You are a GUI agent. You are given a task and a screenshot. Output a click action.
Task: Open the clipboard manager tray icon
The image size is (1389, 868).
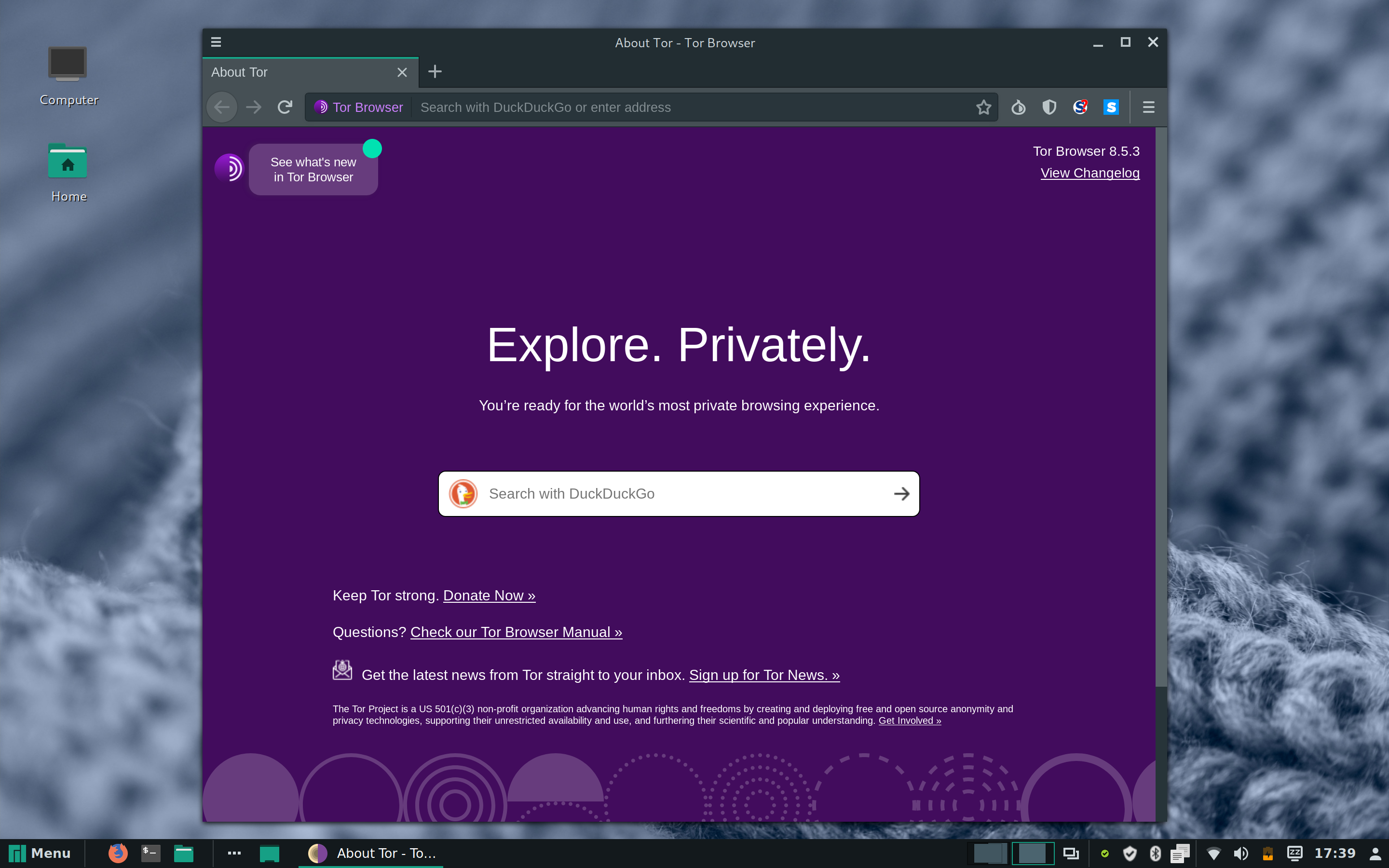1181,854
